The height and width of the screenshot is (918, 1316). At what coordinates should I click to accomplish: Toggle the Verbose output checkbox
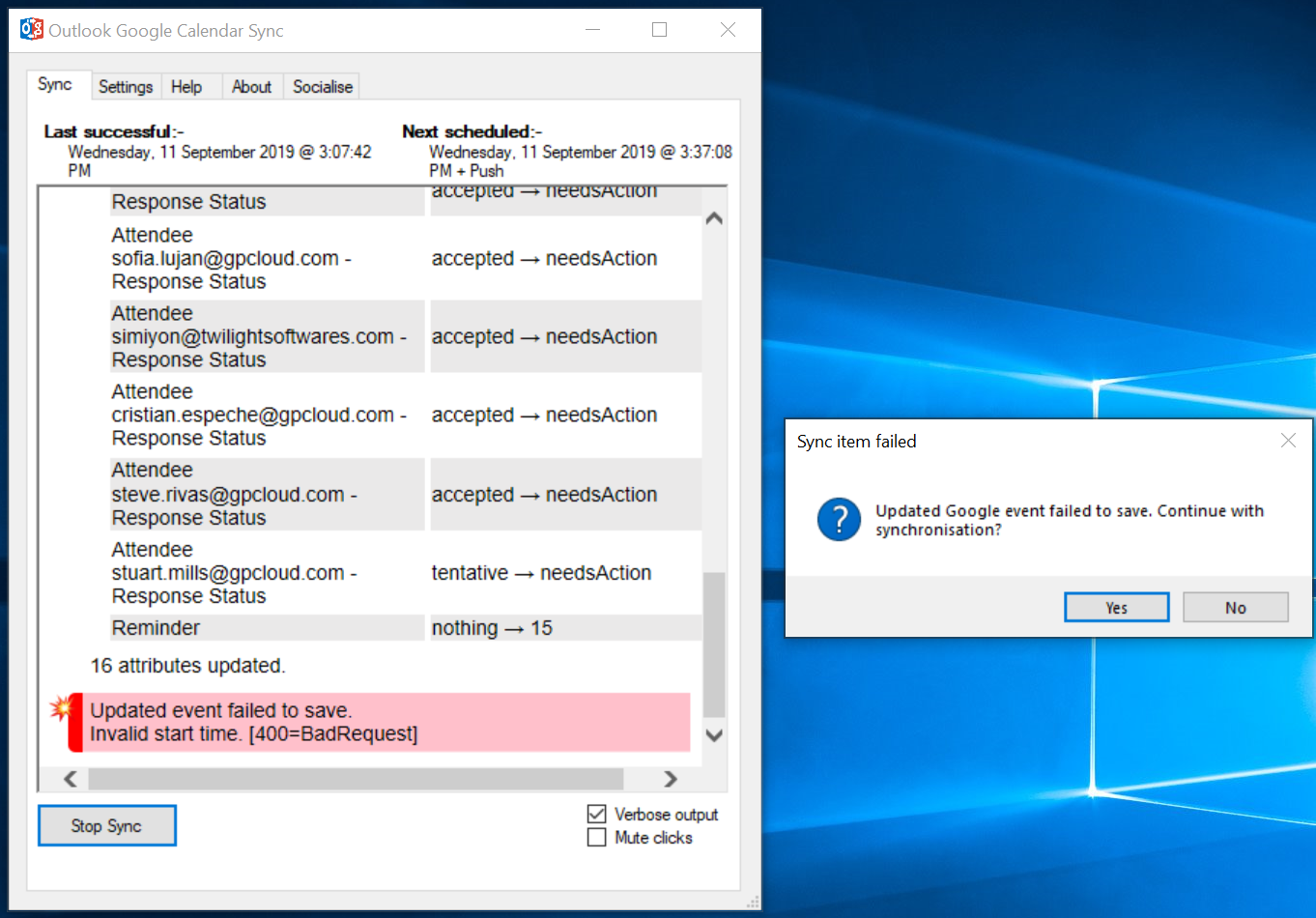pos(597,814)
